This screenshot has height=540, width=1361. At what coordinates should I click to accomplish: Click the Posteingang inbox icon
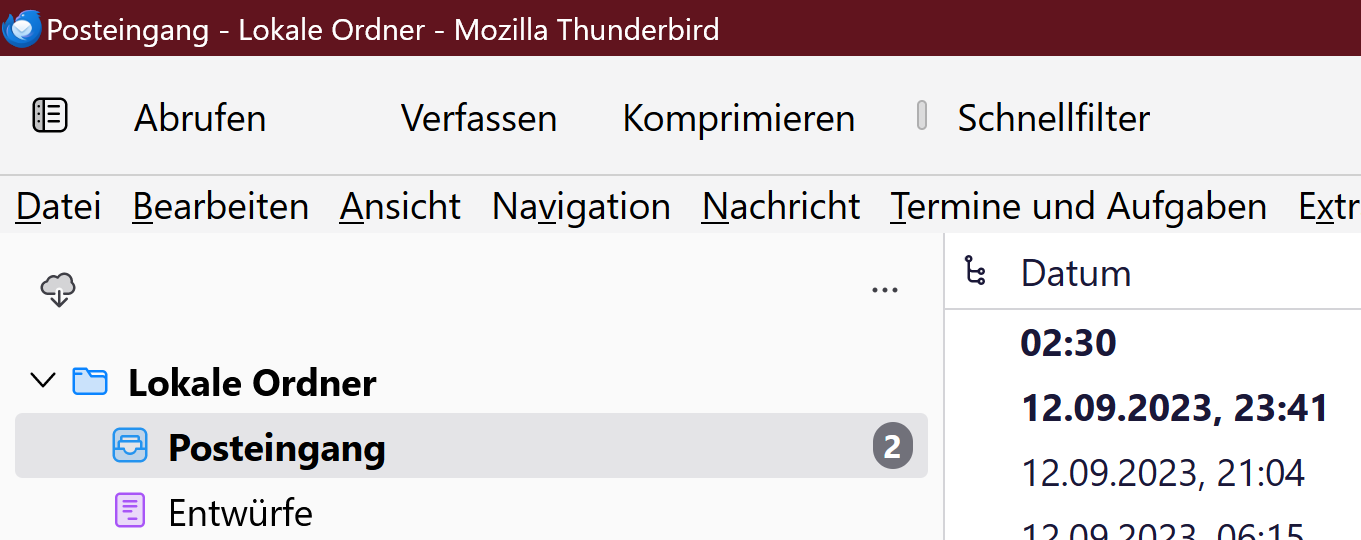[130, 446]
